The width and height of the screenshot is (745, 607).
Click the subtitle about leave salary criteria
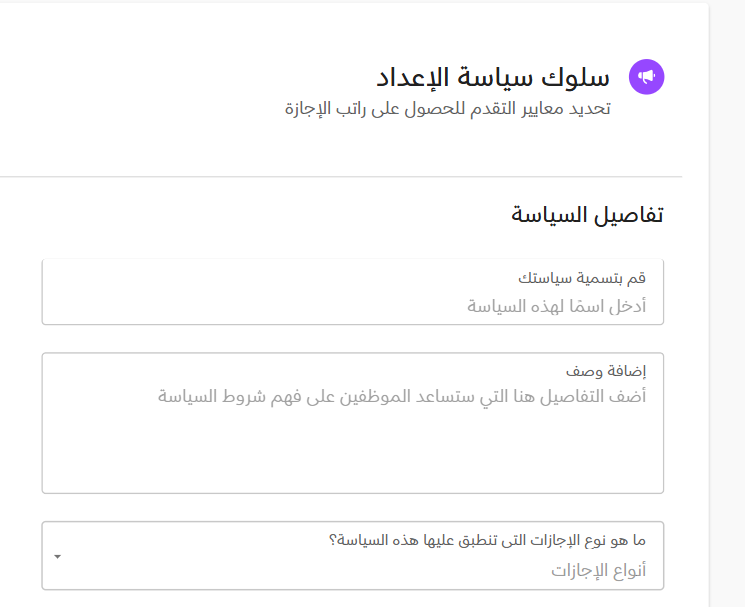tap(447, 108)
